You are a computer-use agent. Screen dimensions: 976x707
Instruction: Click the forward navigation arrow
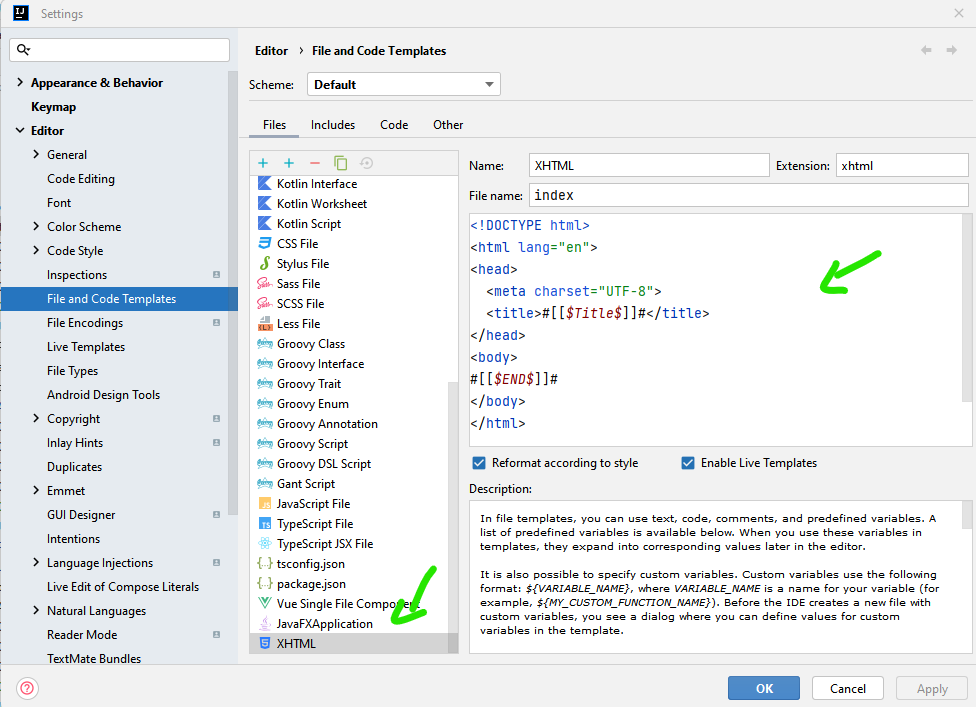point(952,50)
